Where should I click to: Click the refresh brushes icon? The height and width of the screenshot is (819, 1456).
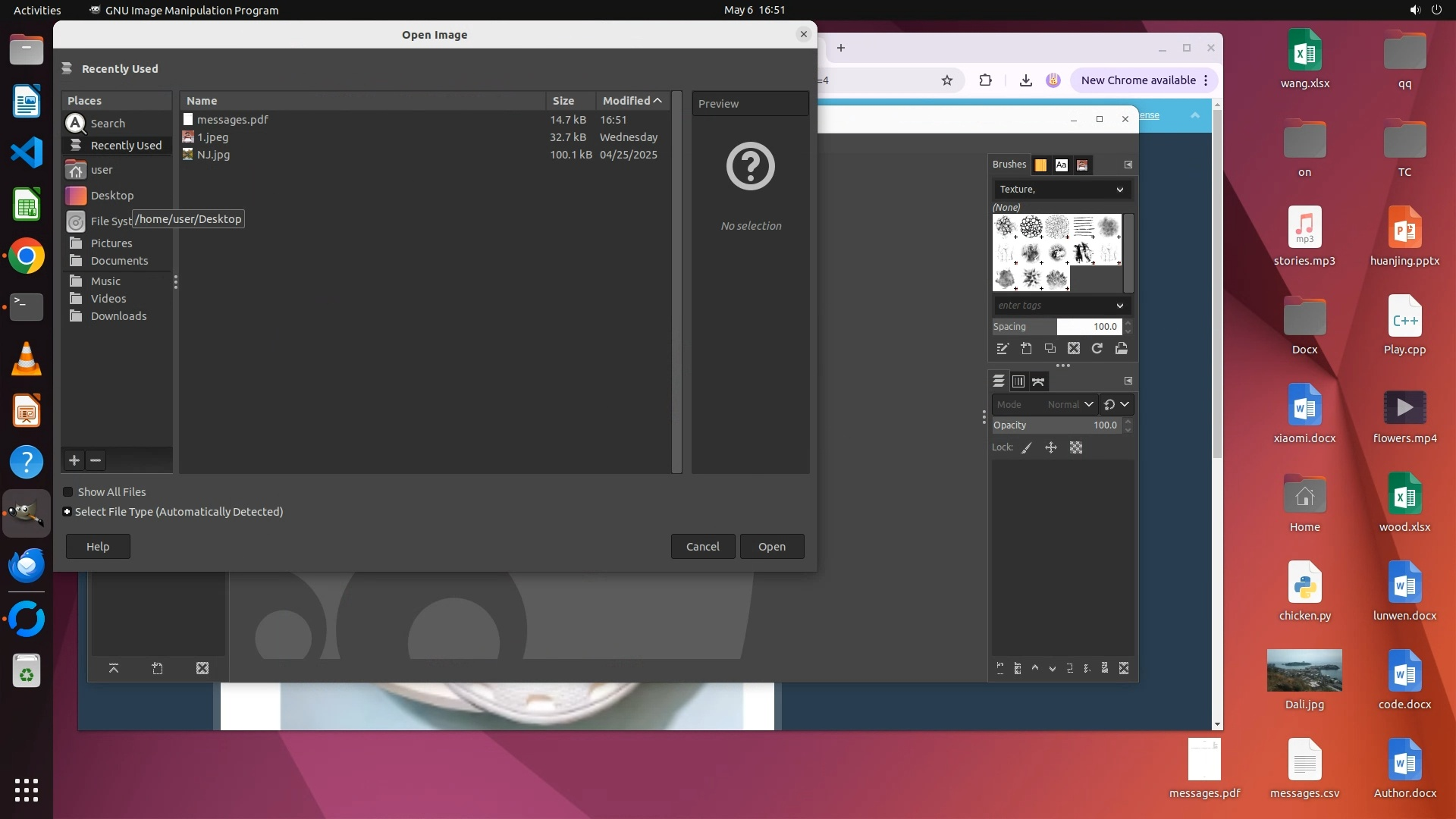1097,349
